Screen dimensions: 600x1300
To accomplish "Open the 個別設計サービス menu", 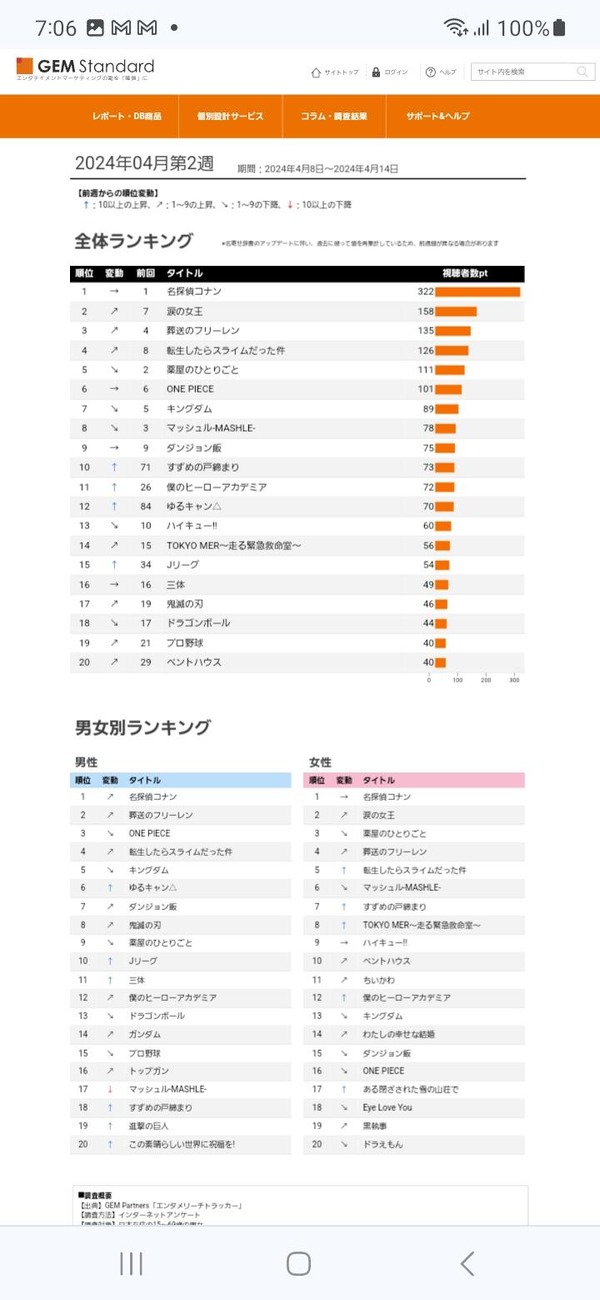I will tap(231, 116).
